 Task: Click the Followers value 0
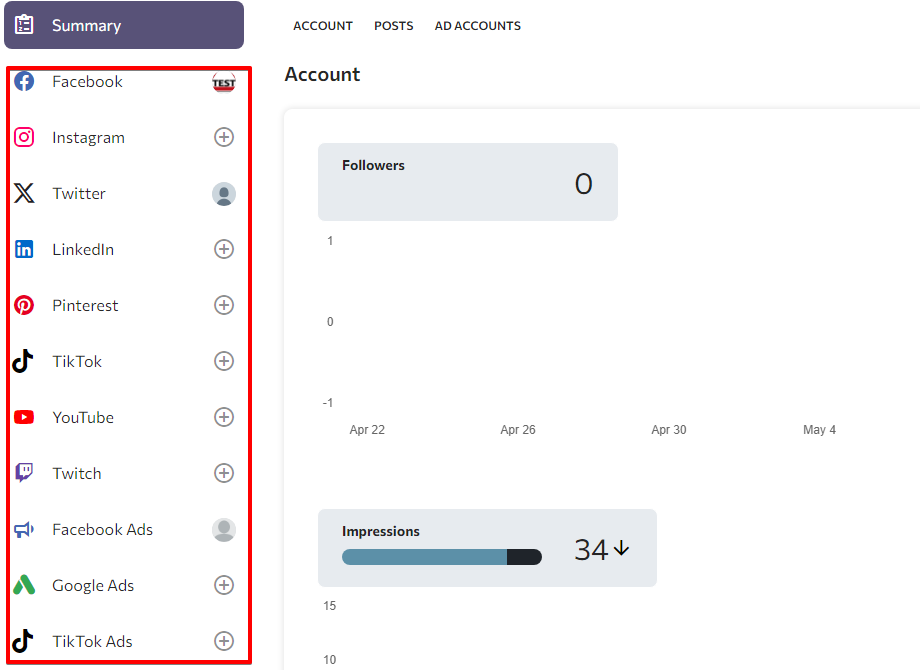584,184
